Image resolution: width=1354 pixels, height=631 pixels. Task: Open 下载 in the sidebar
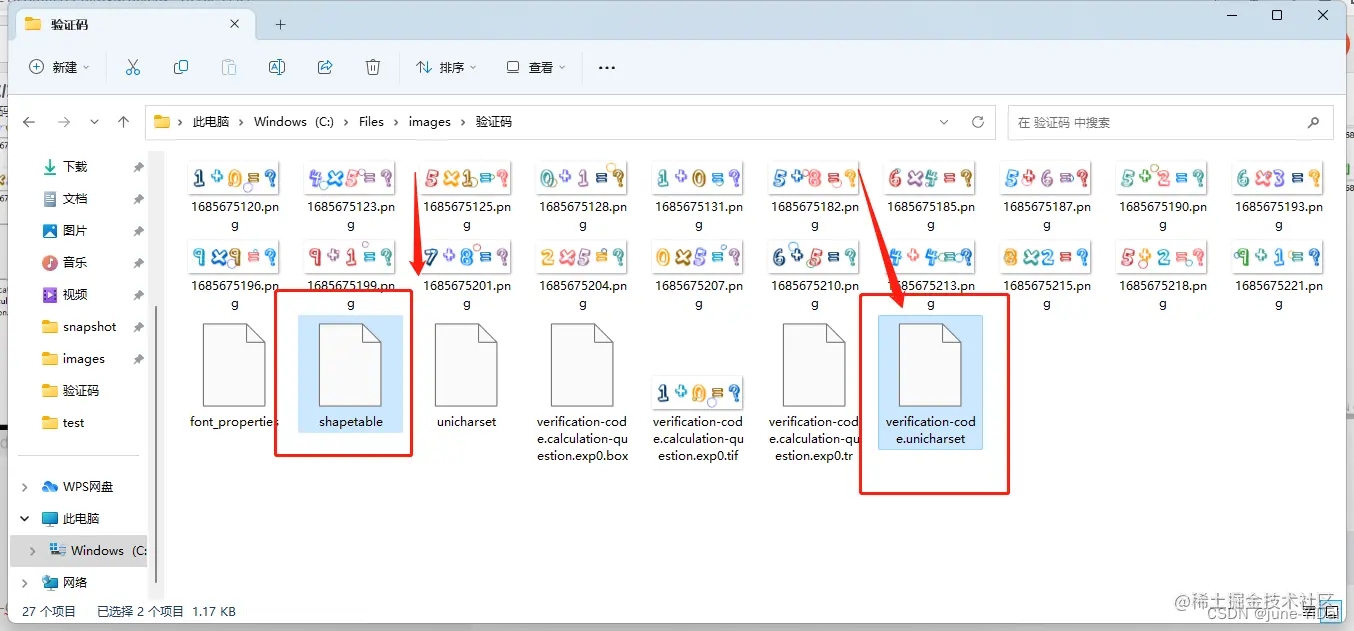tap(75, 167)
